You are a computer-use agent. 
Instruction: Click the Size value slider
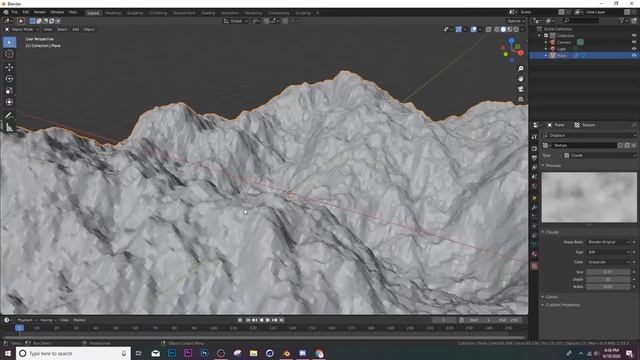(x=608, y=272)
